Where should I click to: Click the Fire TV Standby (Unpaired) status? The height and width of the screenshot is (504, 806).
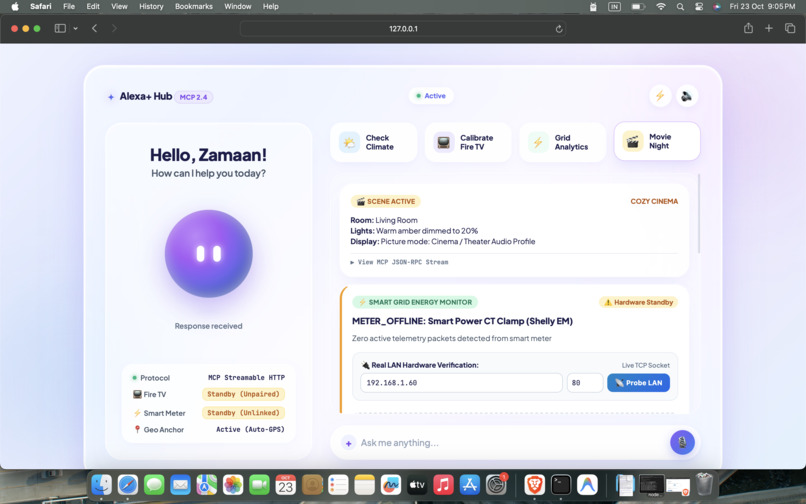click(243, 394)
